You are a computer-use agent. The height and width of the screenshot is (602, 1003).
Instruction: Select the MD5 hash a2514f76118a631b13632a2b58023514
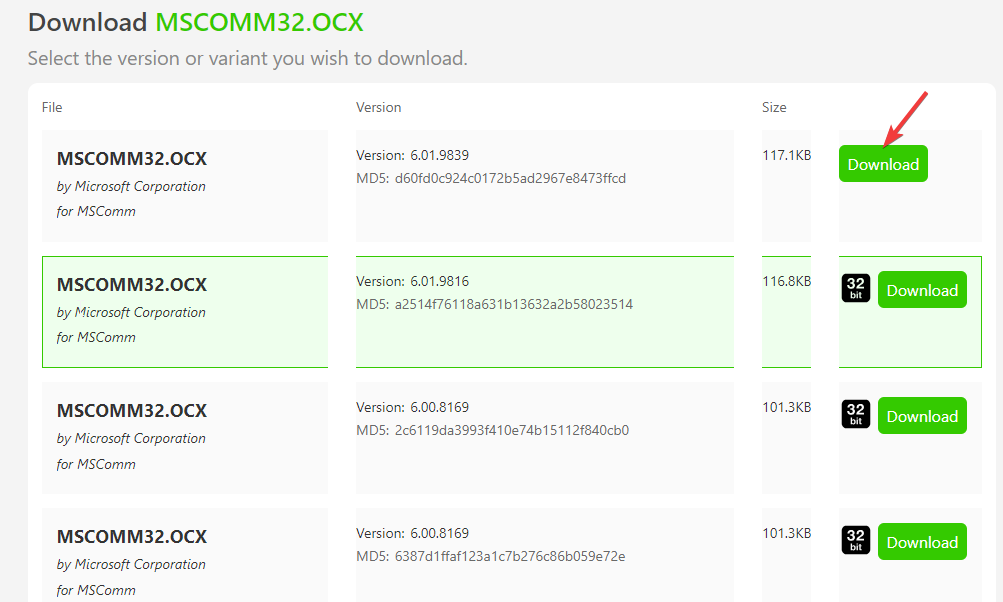[514, 305]
